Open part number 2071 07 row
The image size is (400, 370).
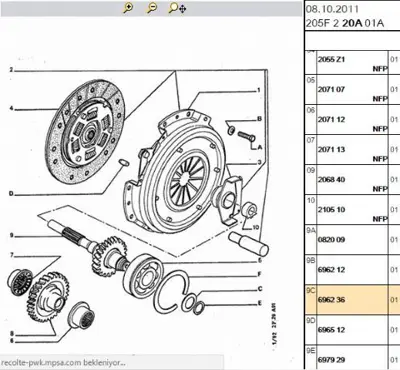click(353, 89)
